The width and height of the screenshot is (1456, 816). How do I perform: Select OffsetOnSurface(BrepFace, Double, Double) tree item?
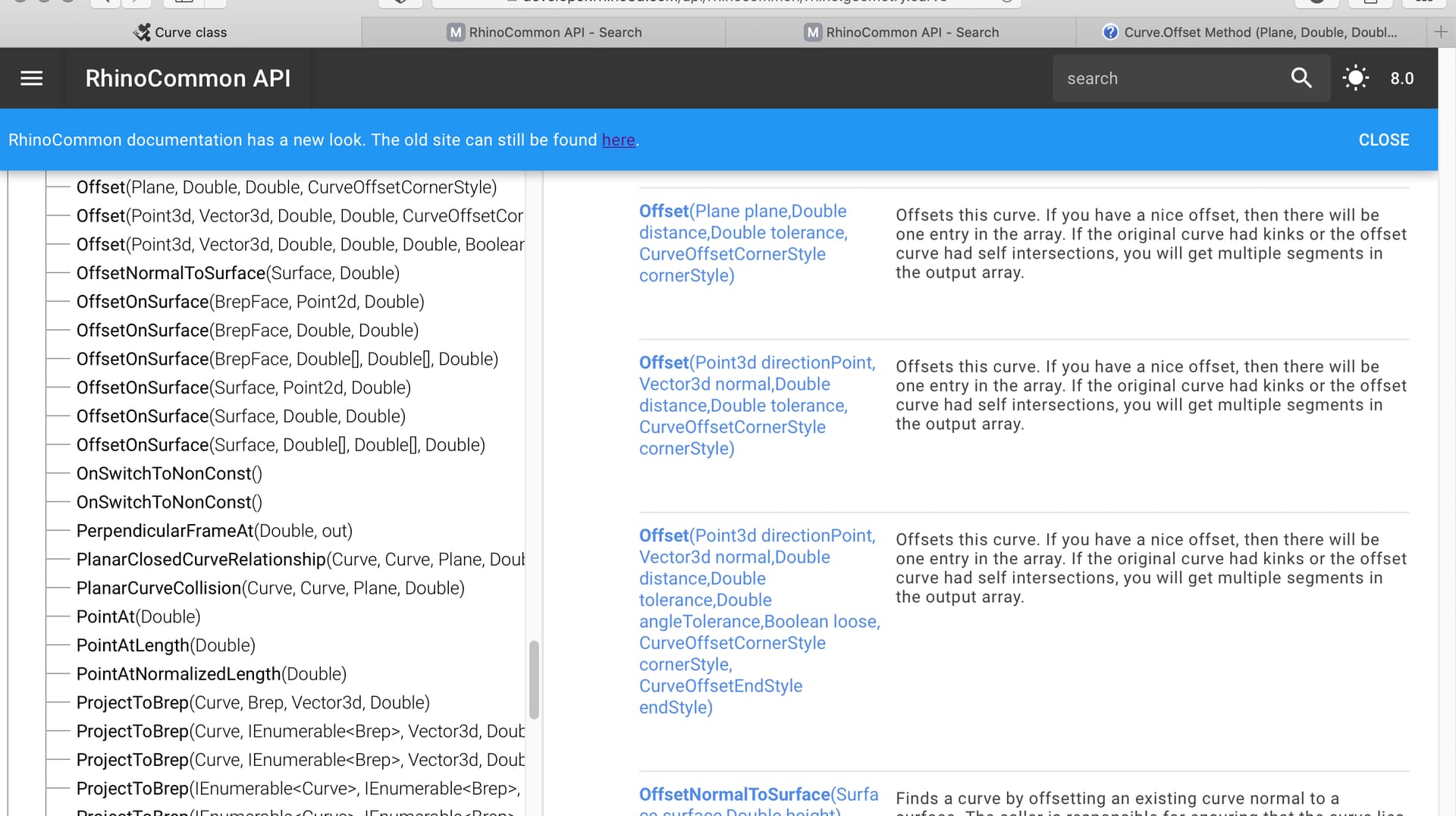point(247,331)
